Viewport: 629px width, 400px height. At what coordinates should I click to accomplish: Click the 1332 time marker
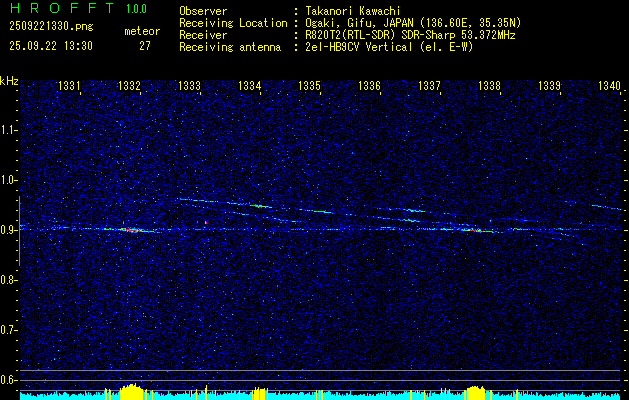(130, 85)
